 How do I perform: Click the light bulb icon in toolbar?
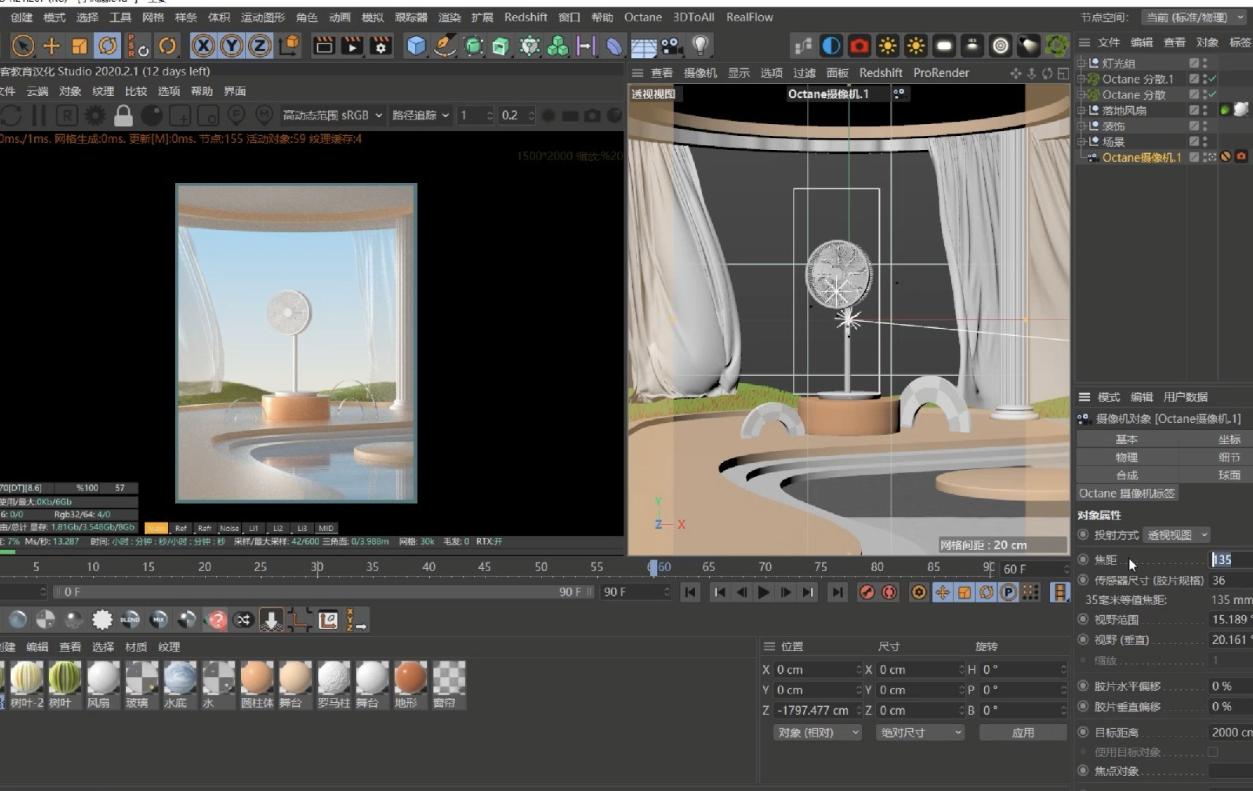pyautogui.click(x=700, y=46)
